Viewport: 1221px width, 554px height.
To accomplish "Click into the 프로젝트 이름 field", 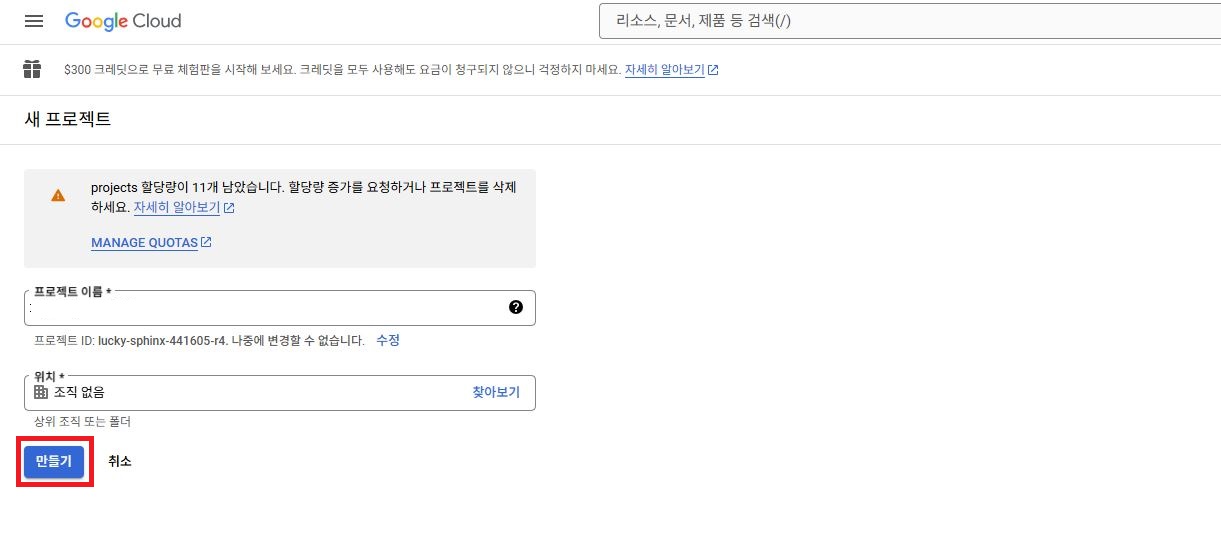I will (265, 308).
